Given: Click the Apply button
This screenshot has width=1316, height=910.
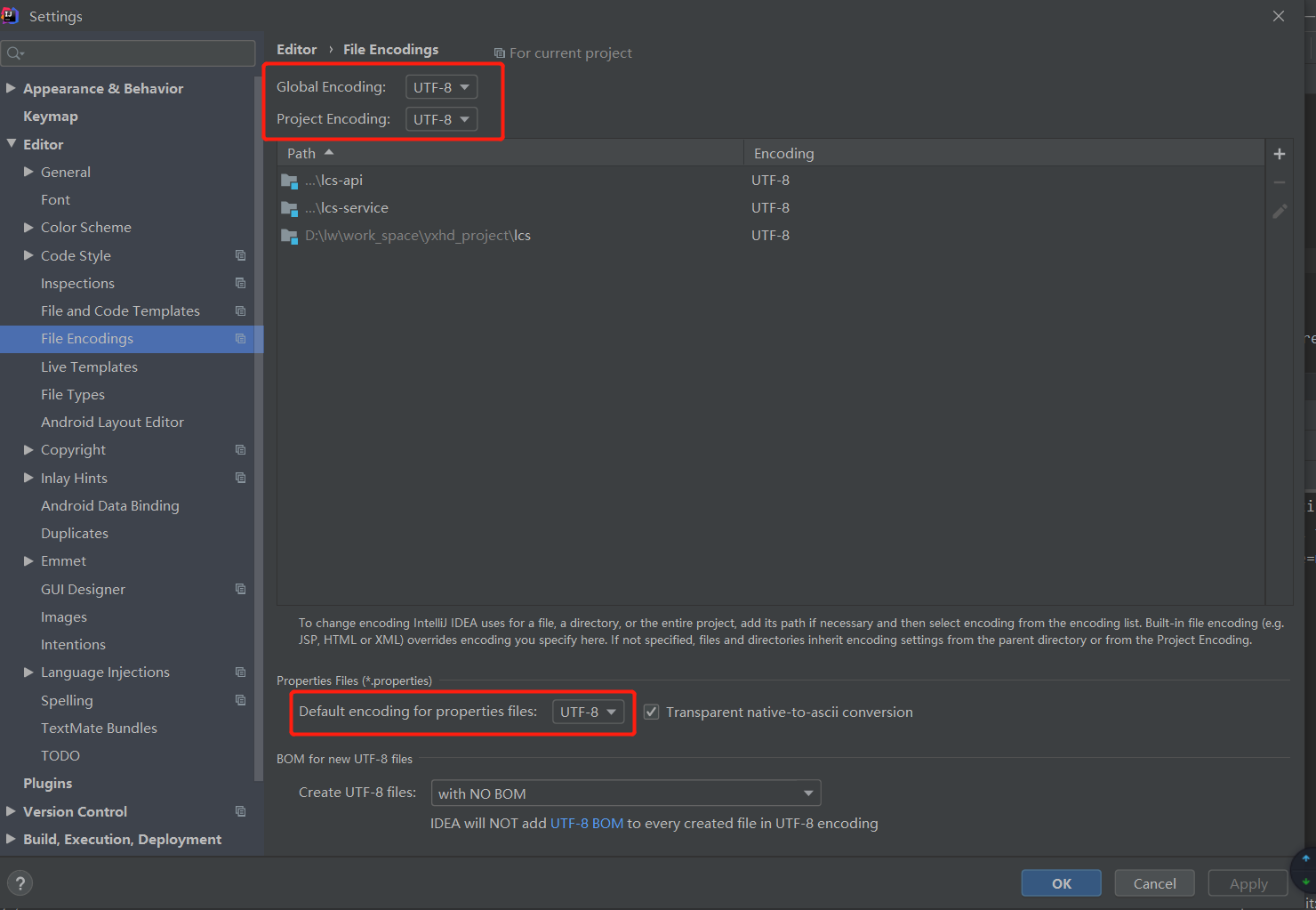Looking at the screenshot, I should (x=1248, y=883).
